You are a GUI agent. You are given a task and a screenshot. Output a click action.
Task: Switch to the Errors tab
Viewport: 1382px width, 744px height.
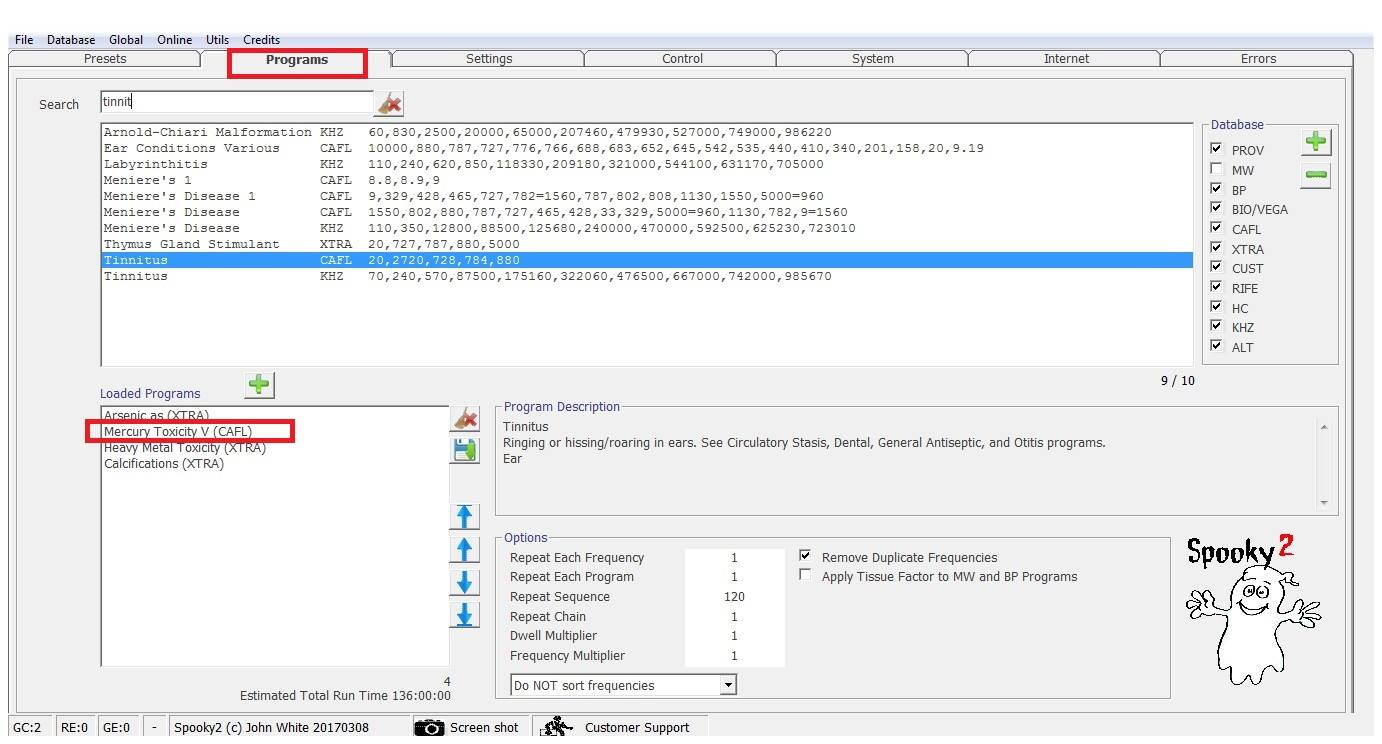point(1258,59)
